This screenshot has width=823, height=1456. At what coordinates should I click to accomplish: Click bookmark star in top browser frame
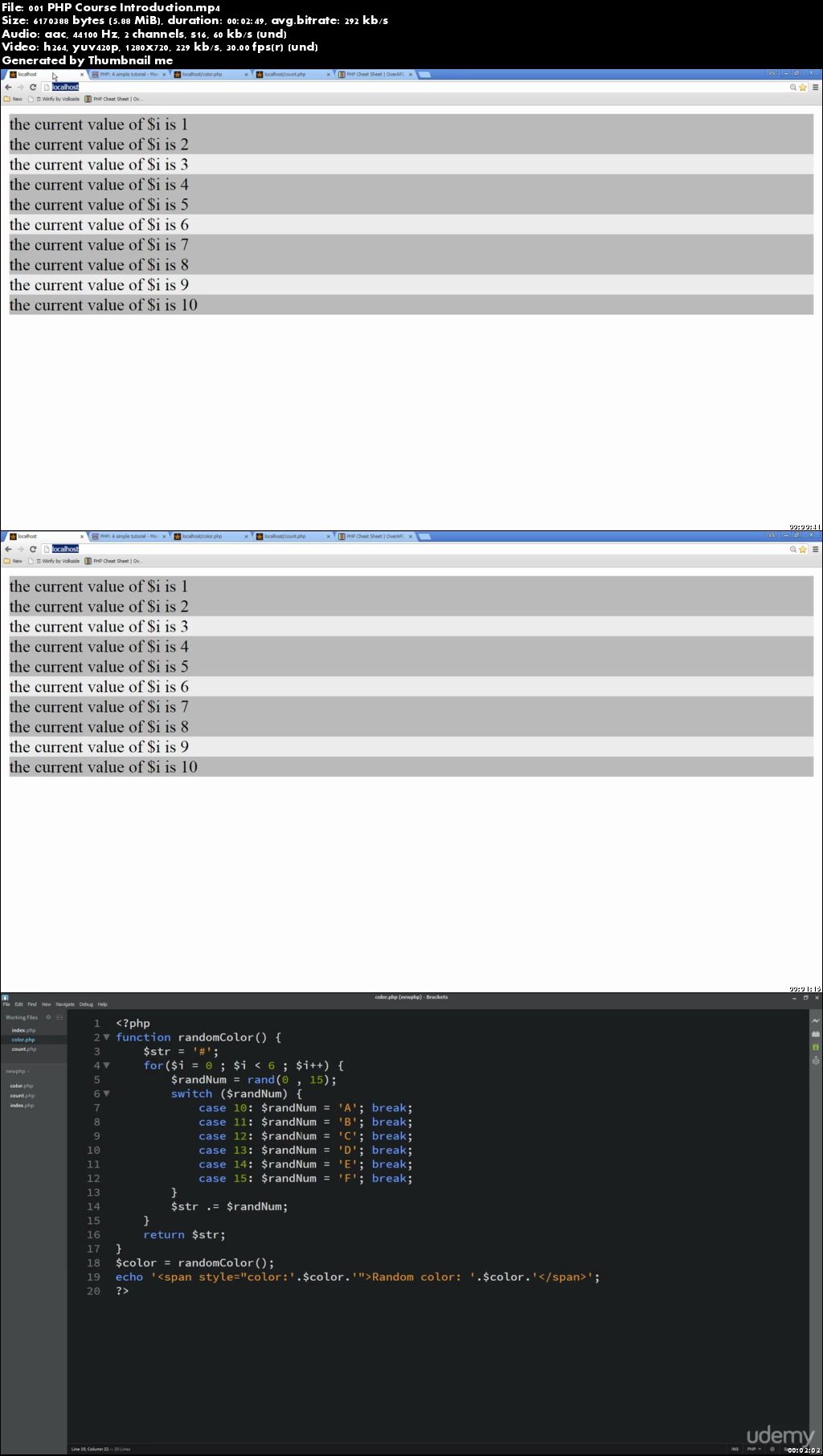(x=802, y=87)
